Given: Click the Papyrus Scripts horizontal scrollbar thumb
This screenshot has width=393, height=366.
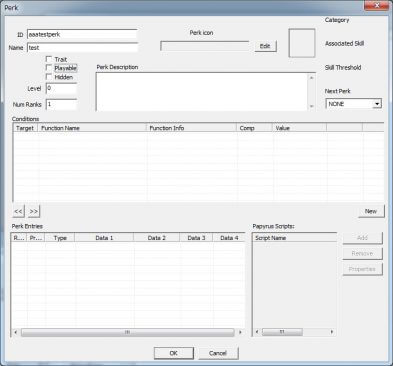Looking at the screenshot, I should click(x=282, y=332).
